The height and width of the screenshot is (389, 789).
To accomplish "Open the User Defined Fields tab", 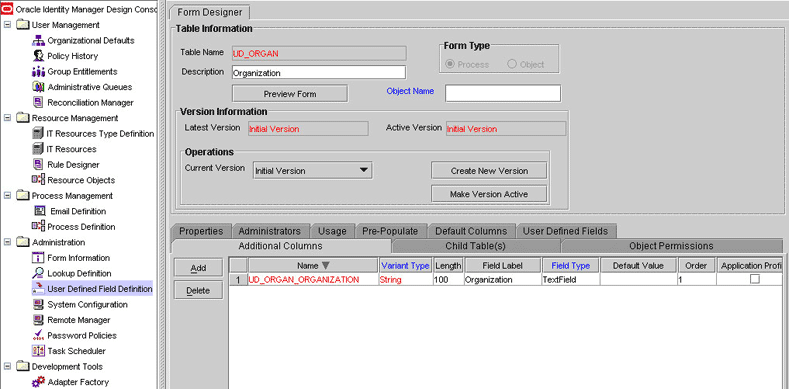I will coord(566,231).
